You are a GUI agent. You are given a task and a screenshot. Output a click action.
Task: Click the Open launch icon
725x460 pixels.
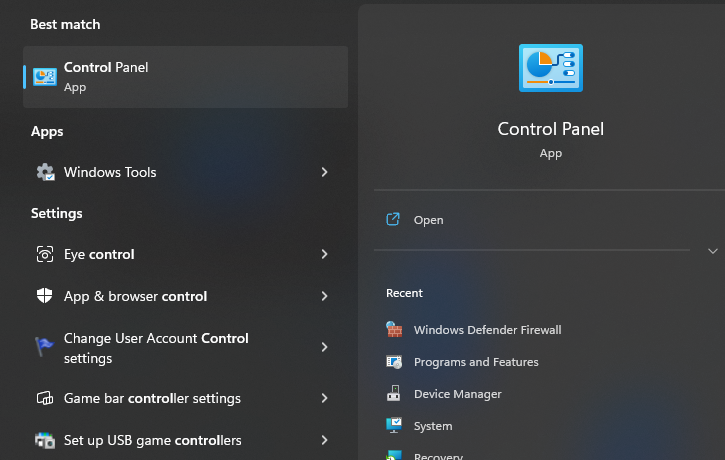393,219
